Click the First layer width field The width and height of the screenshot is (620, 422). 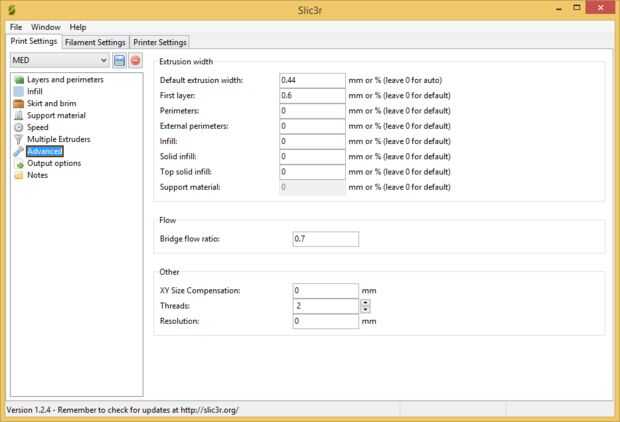(312, 95)
